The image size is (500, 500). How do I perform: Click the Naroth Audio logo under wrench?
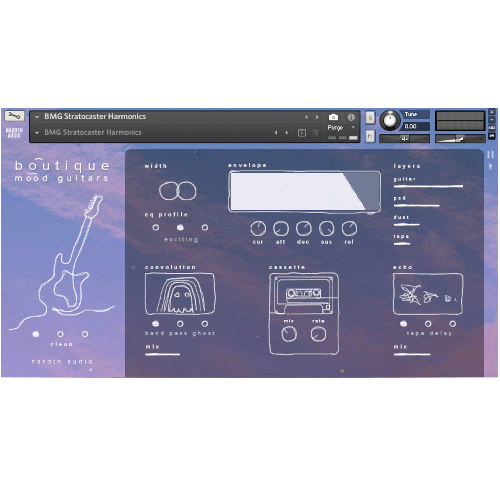14,132
